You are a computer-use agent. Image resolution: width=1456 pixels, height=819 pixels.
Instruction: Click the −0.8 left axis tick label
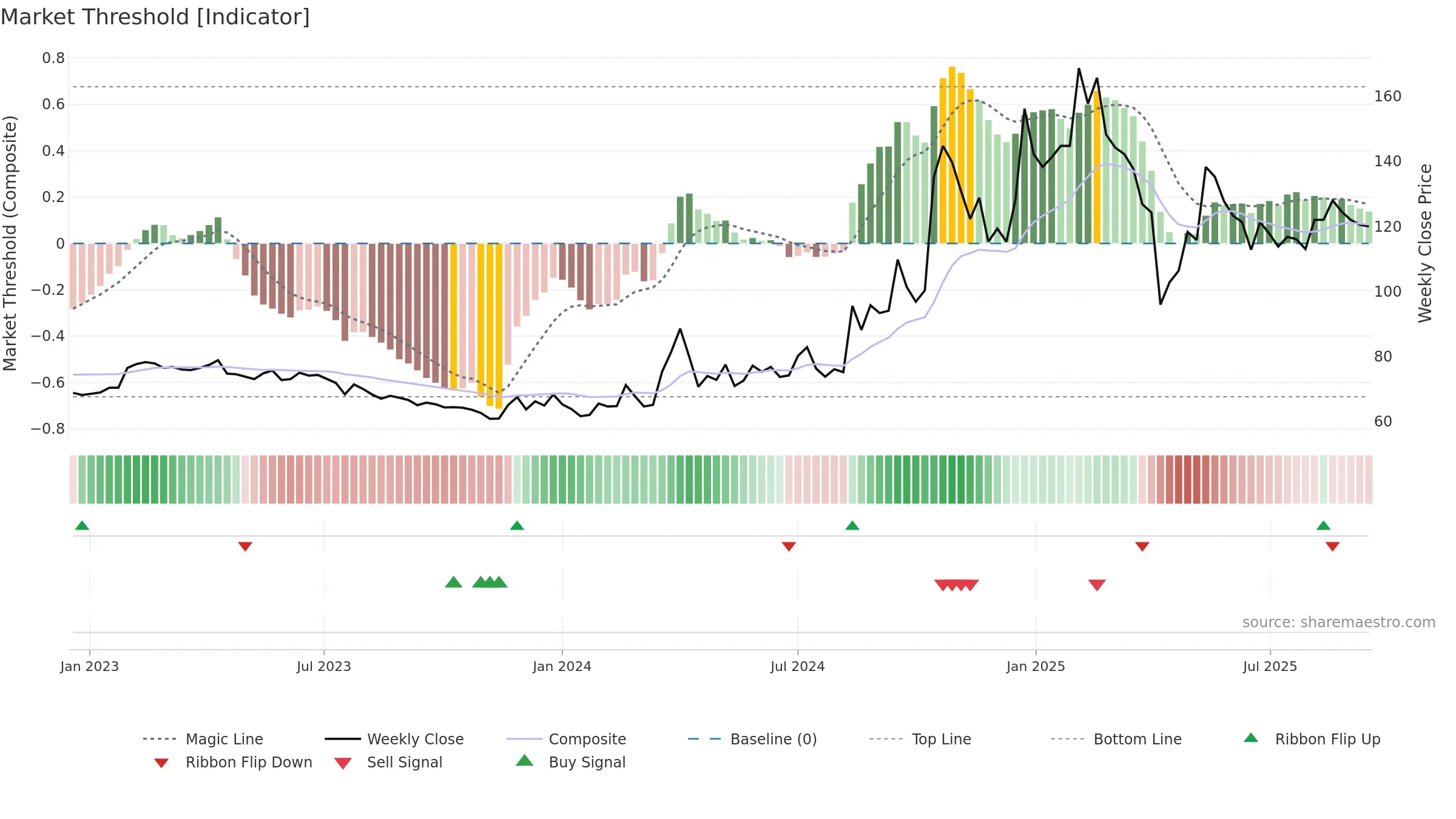[x=48, y=429]
